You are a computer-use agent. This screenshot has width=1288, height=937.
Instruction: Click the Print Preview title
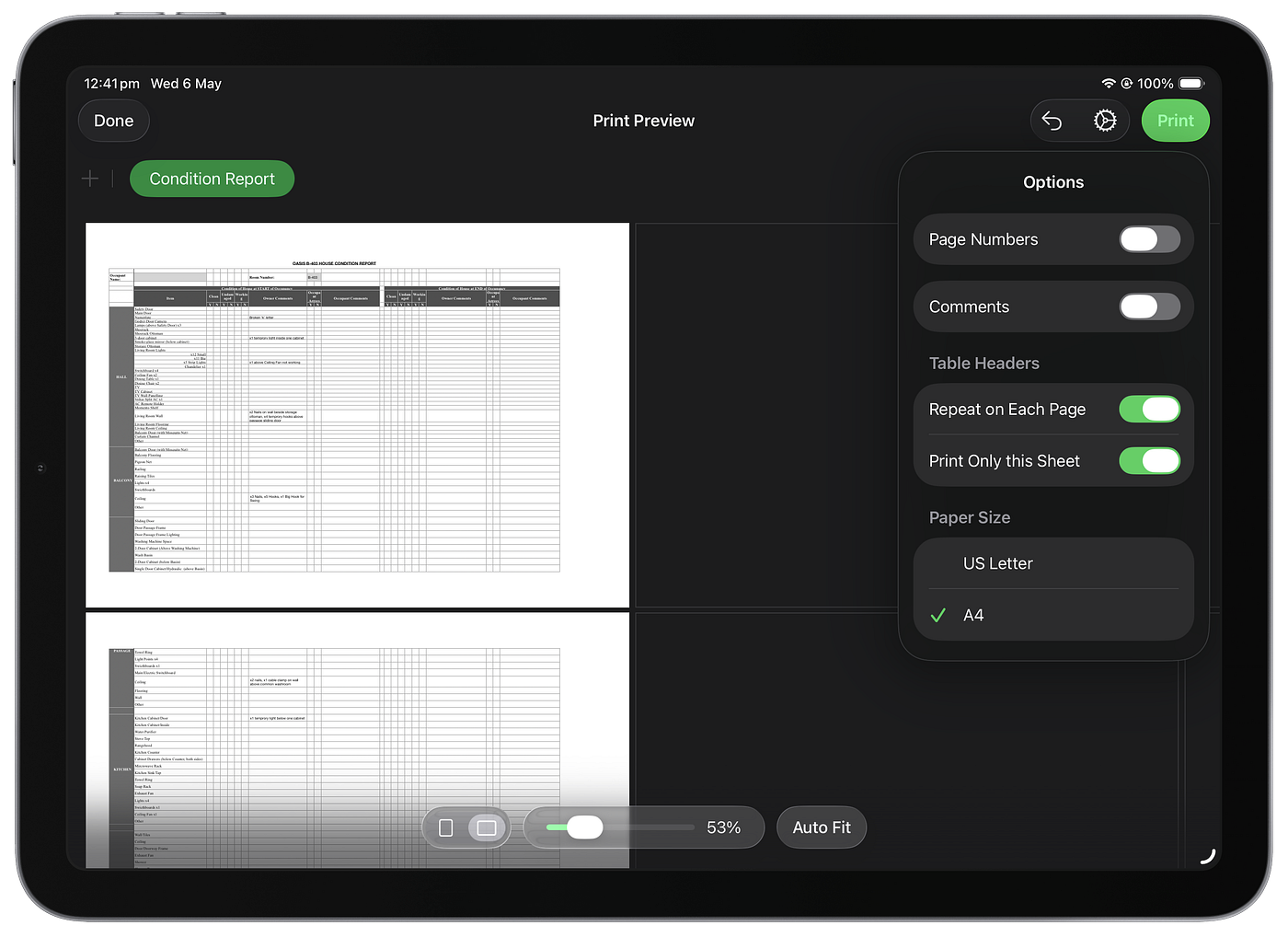(x=644, y=121)
